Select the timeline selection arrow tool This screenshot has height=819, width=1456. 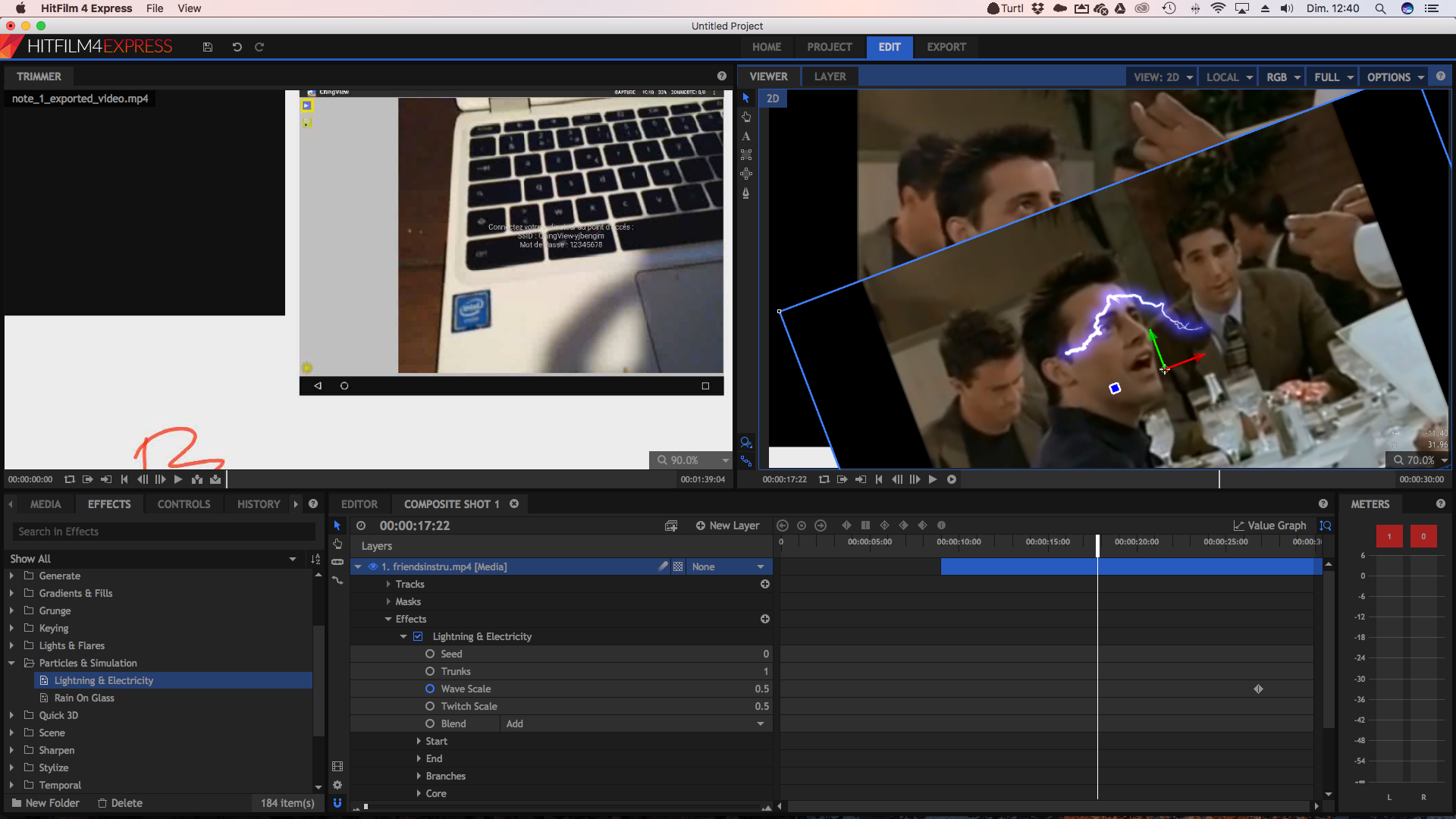coord(337,526)
